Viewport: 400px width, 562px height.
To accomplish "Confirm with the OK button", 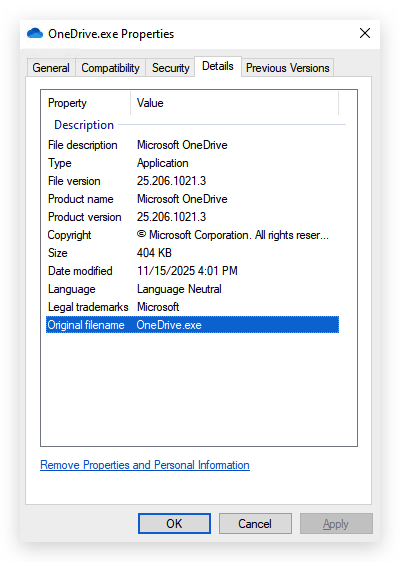I will tap(174, 524).
